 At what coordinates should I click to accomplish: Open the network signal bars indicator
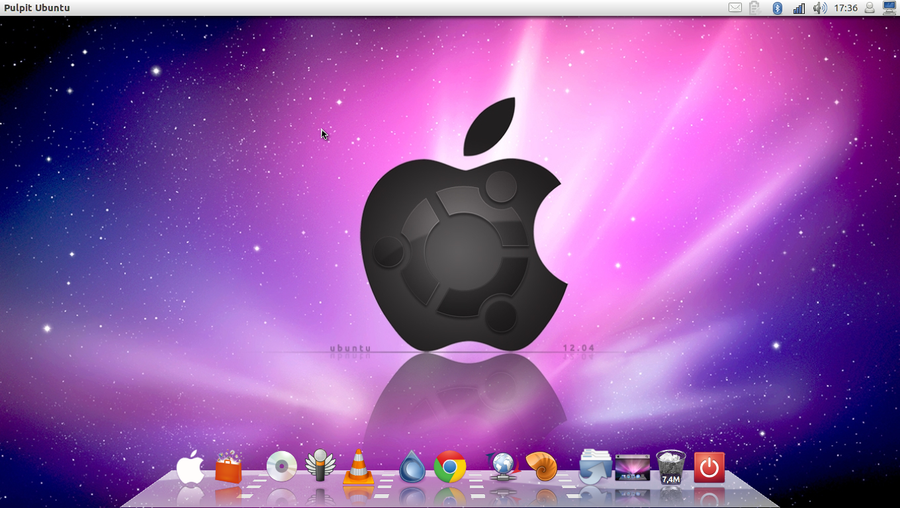[x=798, y=8]
